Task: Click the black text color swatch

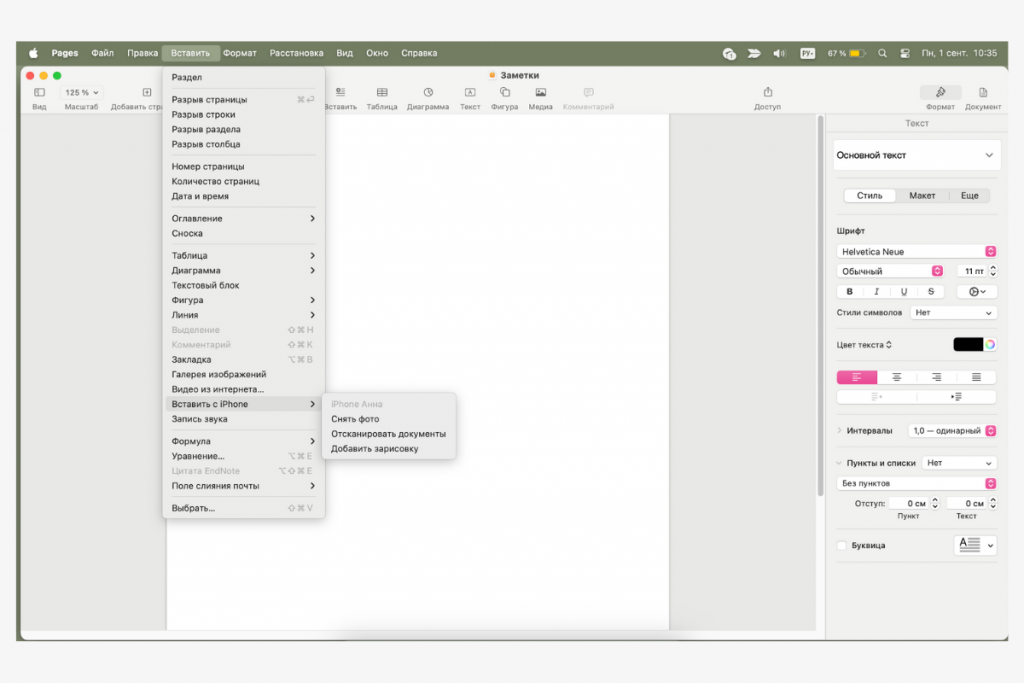Action: click(968, 345)
